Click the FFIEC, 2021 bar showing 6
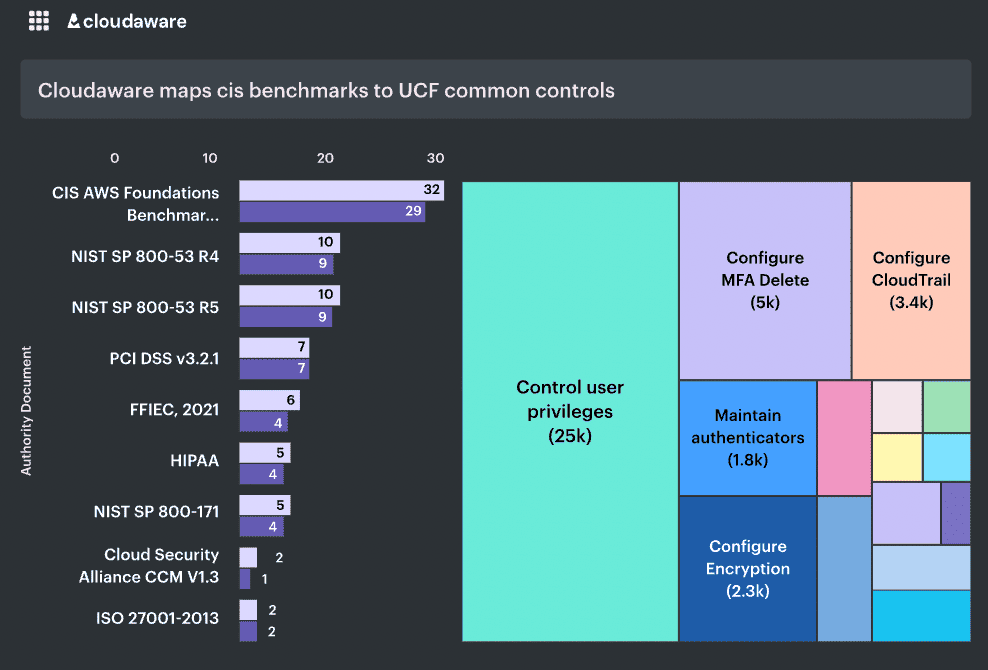The width and height of the screenshot is (988, 670). pos(270,400)
